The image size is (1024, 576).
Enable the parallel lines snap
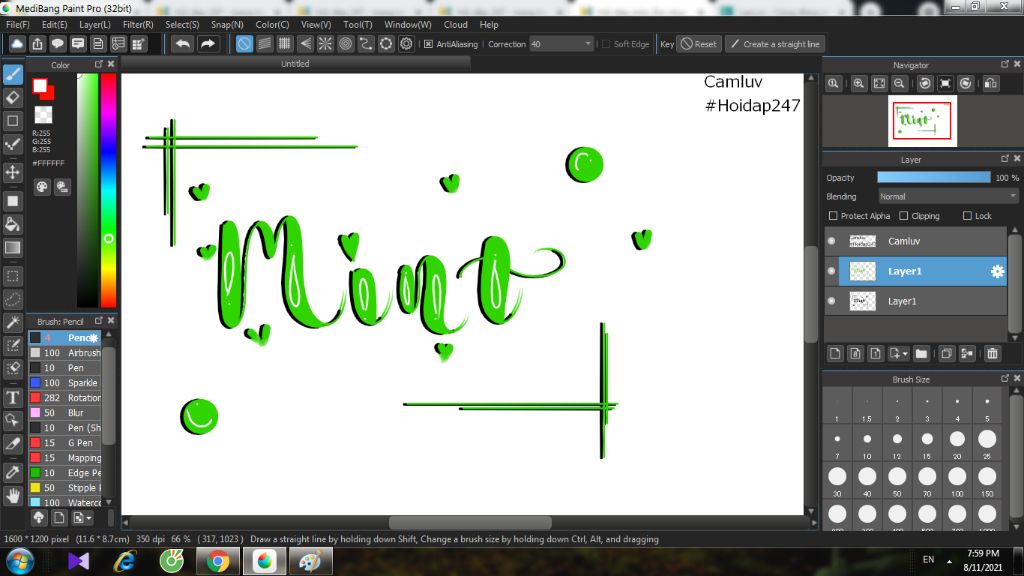click(264, 44)
